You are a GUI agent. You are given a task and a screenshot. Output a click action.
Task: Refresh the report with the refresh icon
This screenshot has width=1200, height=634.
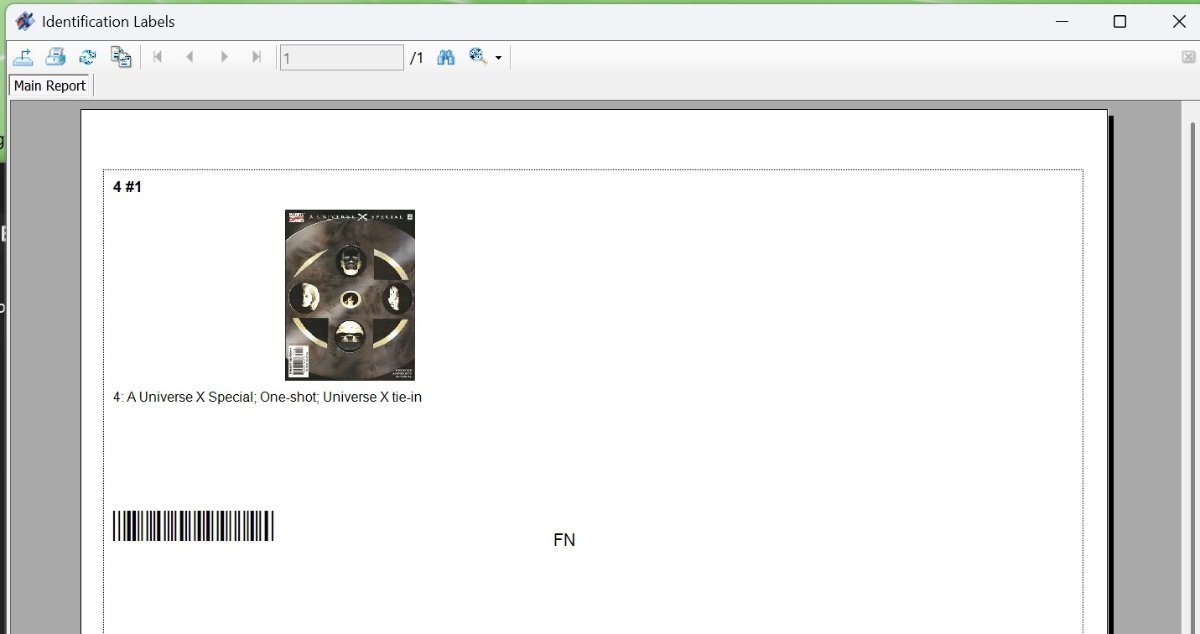87,57
